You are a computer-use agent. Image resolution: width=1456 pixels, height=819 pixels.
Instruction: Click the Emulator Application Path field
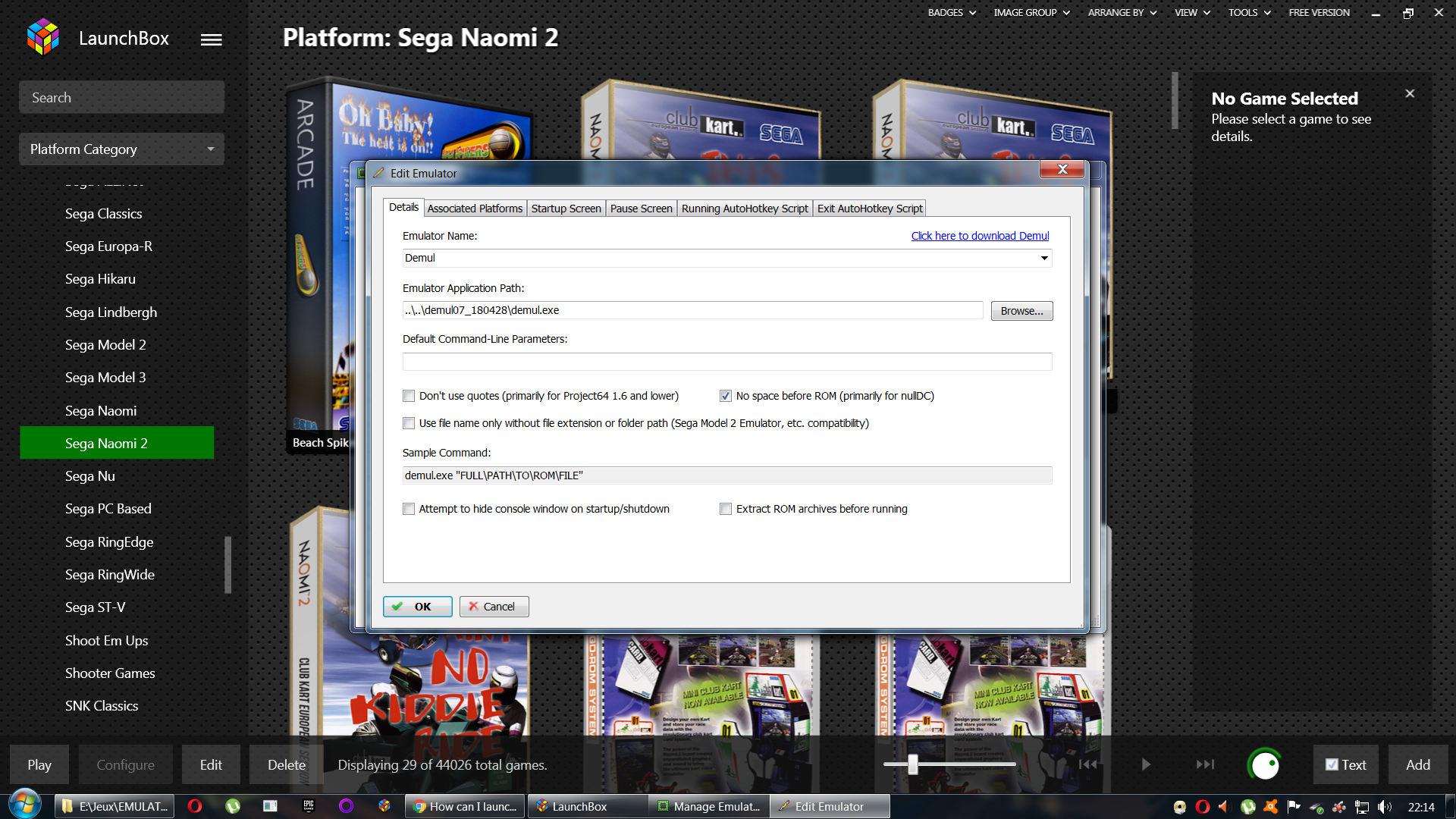pos(692,310)
